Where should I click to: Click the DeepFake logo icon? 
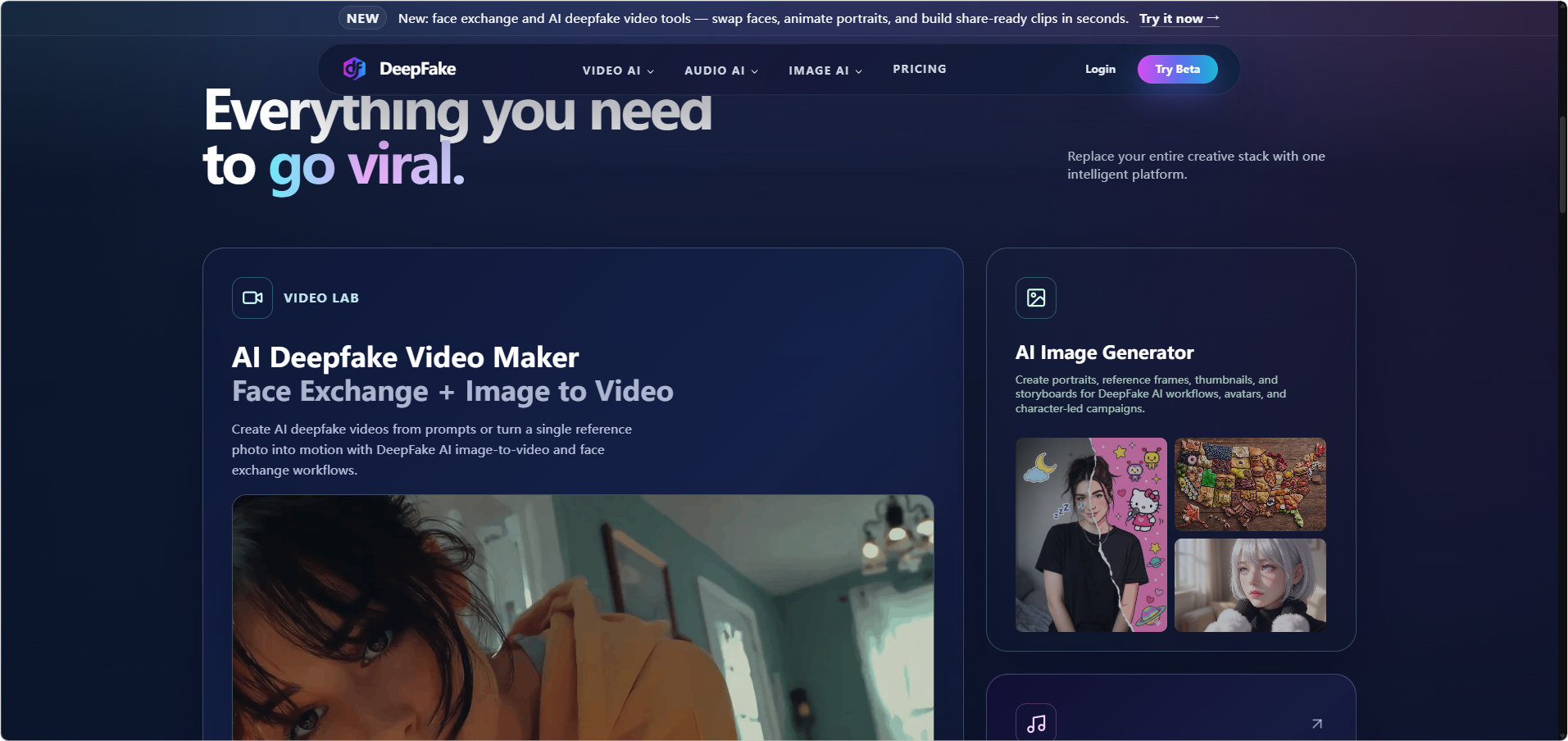(x=354, y=69)
